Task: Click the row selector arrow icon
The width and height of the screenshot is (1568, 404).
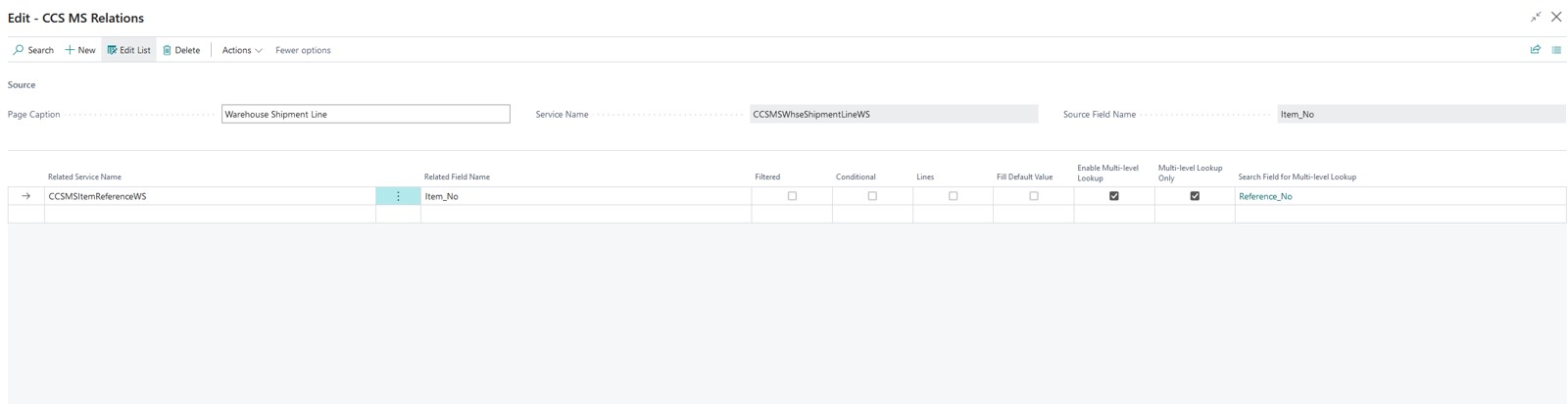Action: tap(26, 196)
